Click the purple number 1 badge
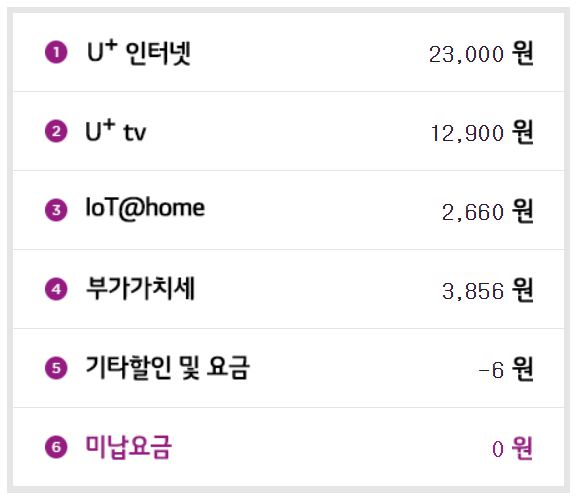This screenshot has width=578, height=503. [56, 52]
